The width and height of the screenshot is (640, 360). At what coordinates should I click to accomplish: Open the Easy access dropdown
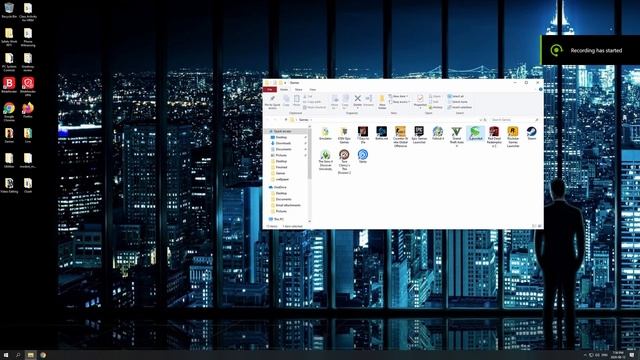pos(398,102)
